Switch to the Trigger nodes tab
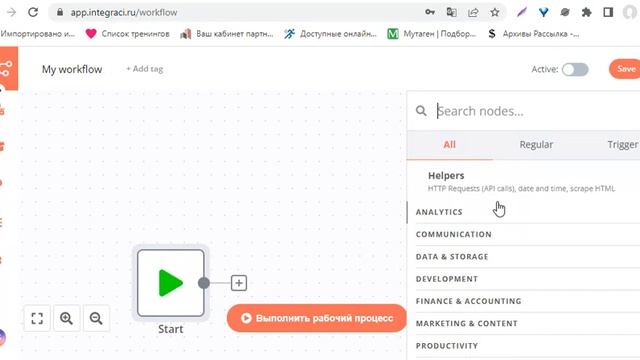 622,144
